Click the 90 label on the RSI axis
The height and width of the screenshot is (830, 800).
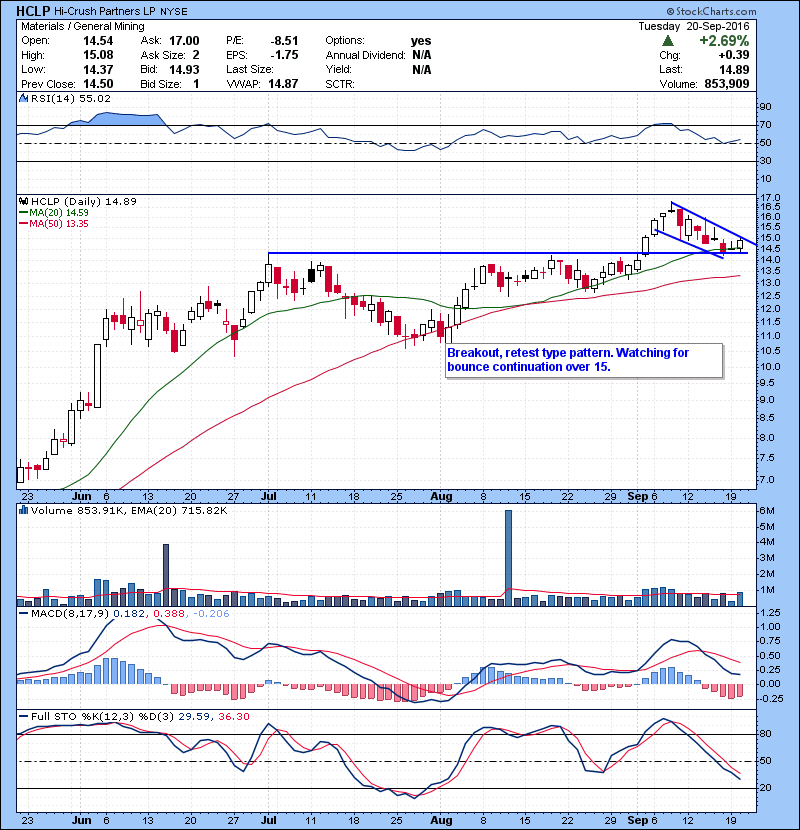click(x=766, y=107)
